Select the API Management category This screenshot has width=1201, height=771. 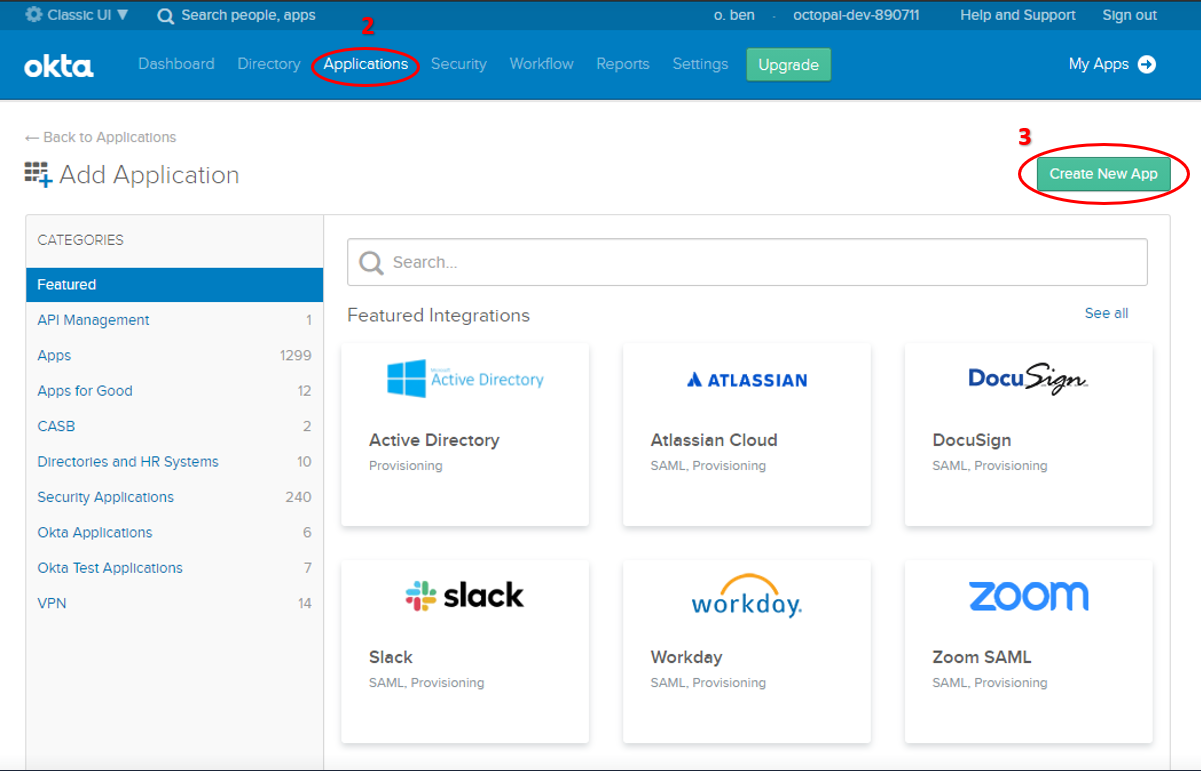click(93, 320)
